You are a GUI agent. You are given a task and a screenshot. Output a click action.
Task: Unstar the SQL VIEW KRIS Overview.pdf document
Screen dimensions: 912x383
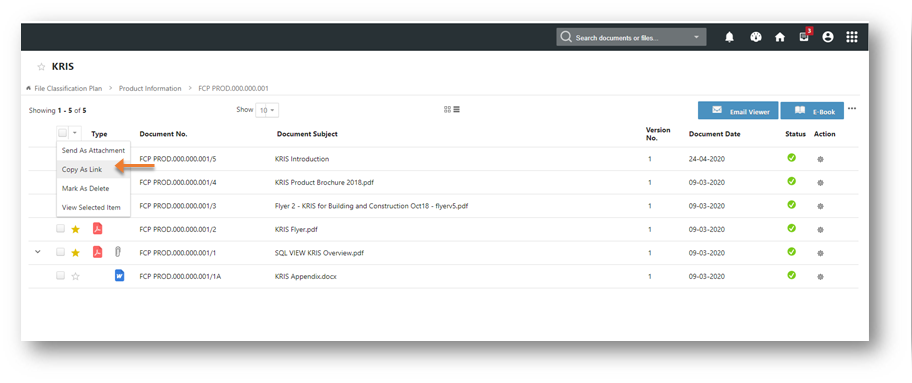click(75, 253)
